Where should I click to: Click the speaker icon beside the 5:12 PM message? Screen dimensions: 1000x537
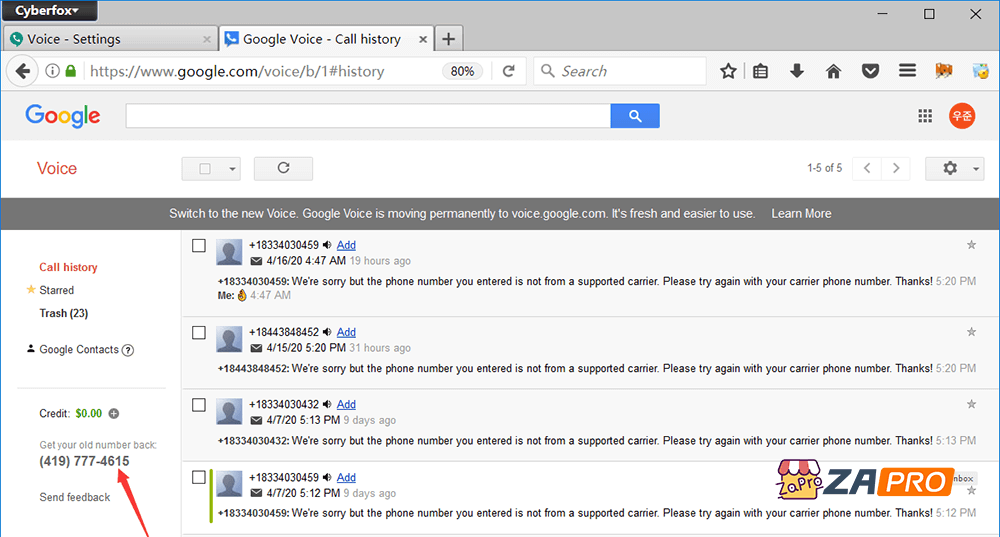click(327, 477)
